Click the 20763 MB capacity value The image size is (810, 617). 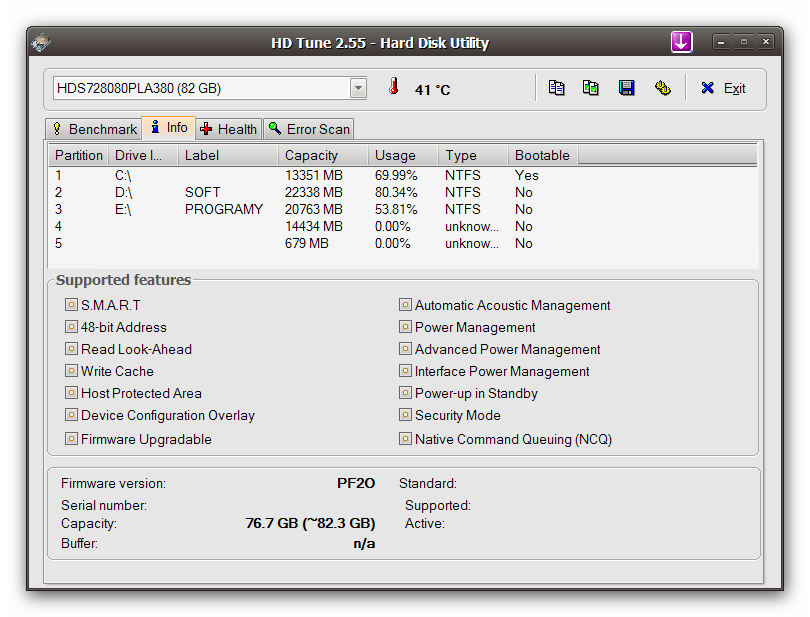pos(314,210)
